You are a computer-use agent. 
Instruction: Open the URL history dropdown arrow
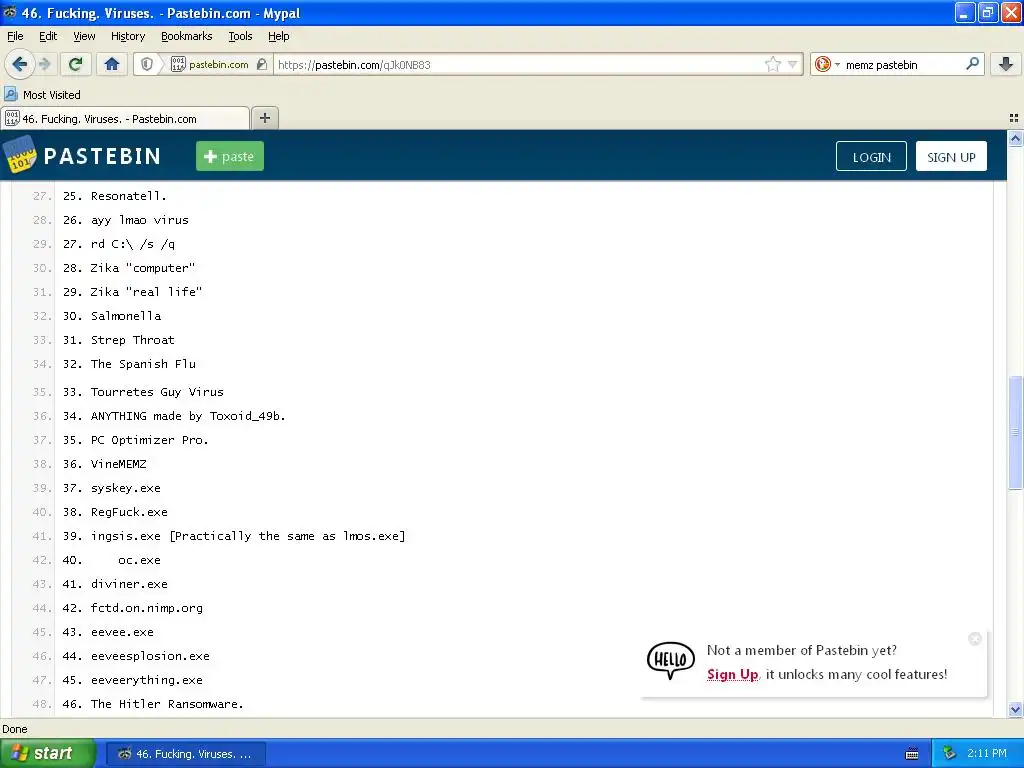(x=792, y=64)
